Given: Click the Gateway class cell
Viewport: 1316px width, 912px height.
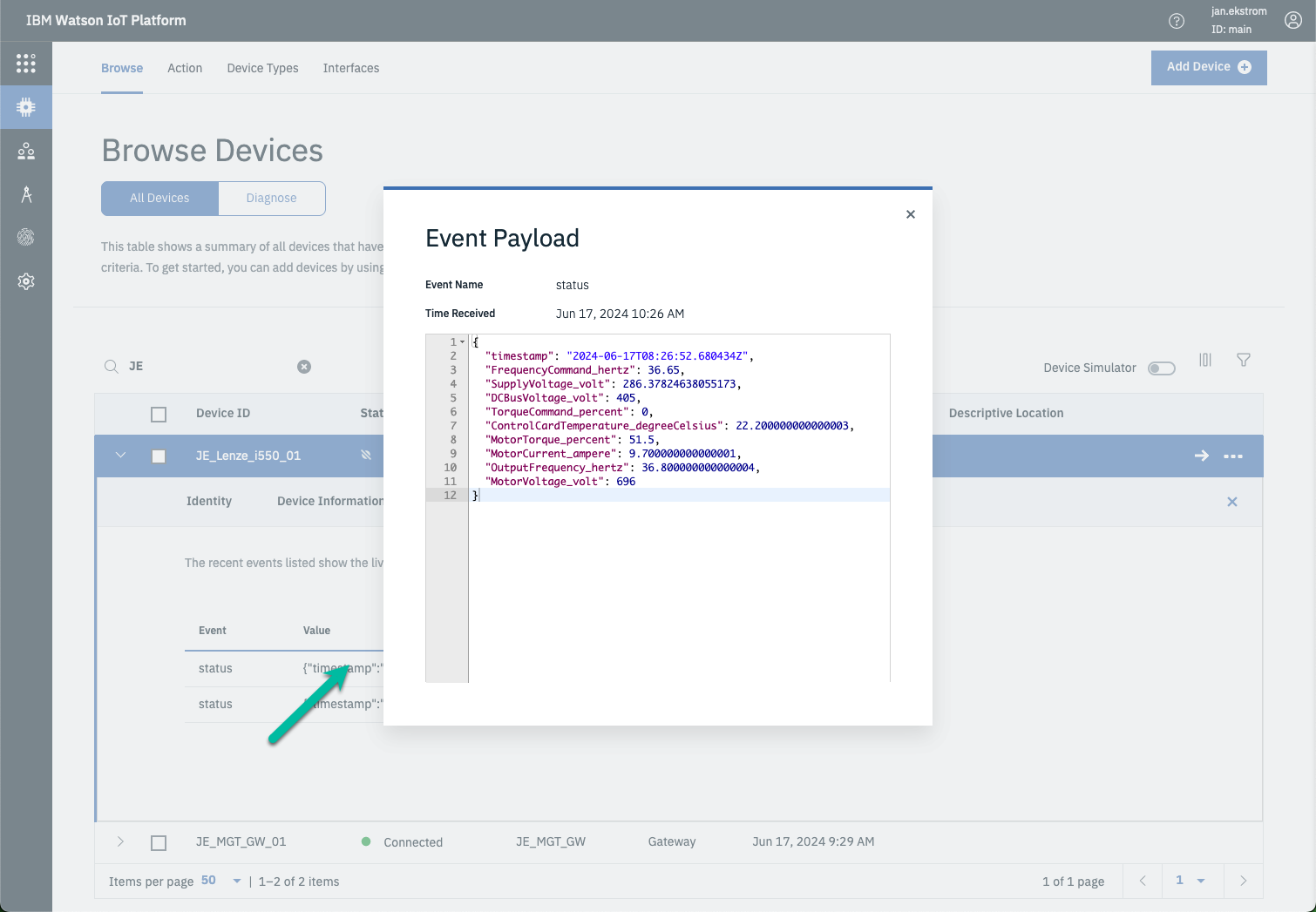Looking at the screenshot, I should pyautogui.click(x=672, y=841).
